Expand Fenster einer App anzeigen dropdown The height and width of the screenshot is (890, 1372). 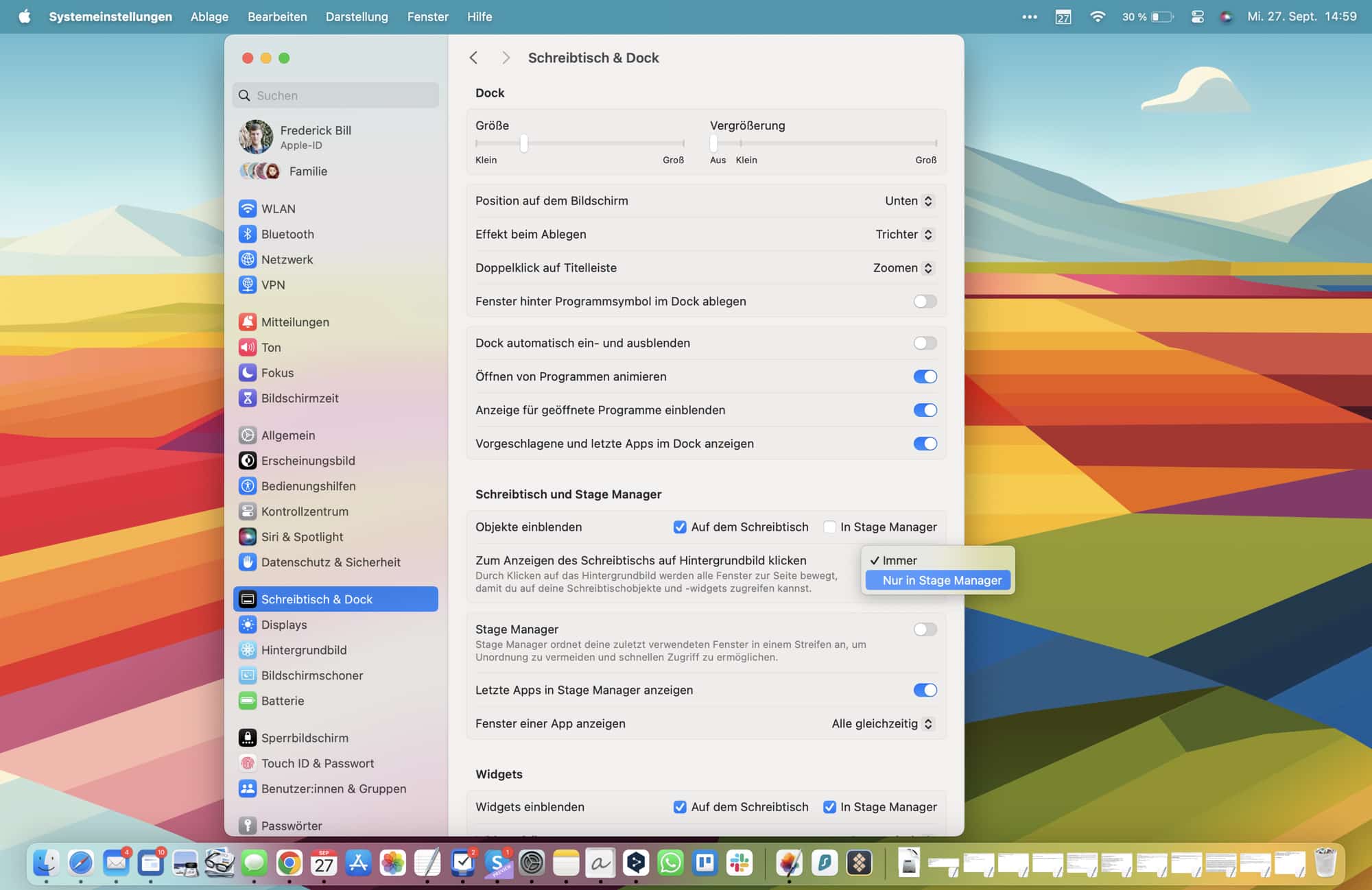882,723
